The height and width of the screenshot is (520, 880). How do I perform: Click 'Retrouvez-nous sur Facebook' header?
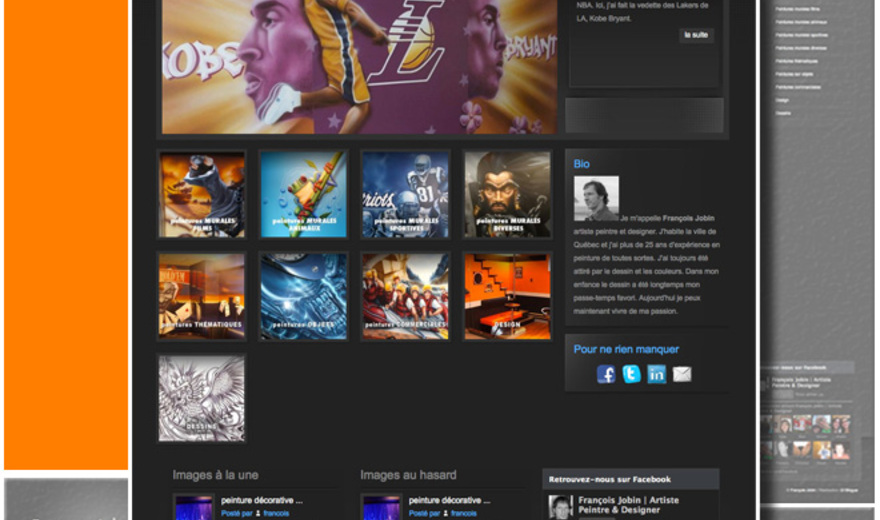(609, 480)
